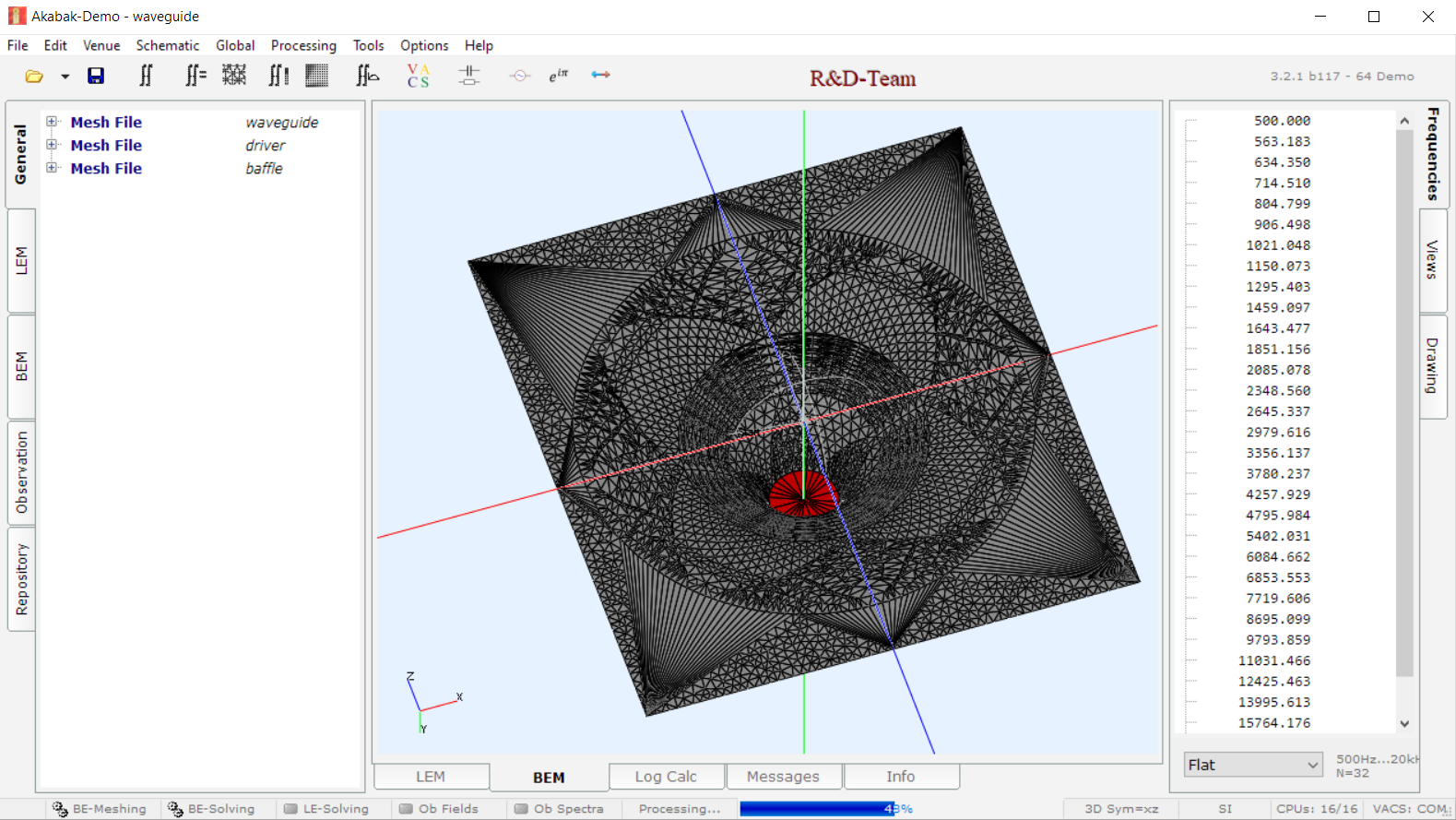Select the BEM tab below the viewport
1456x820 pixels.
(x=549, y=778)
